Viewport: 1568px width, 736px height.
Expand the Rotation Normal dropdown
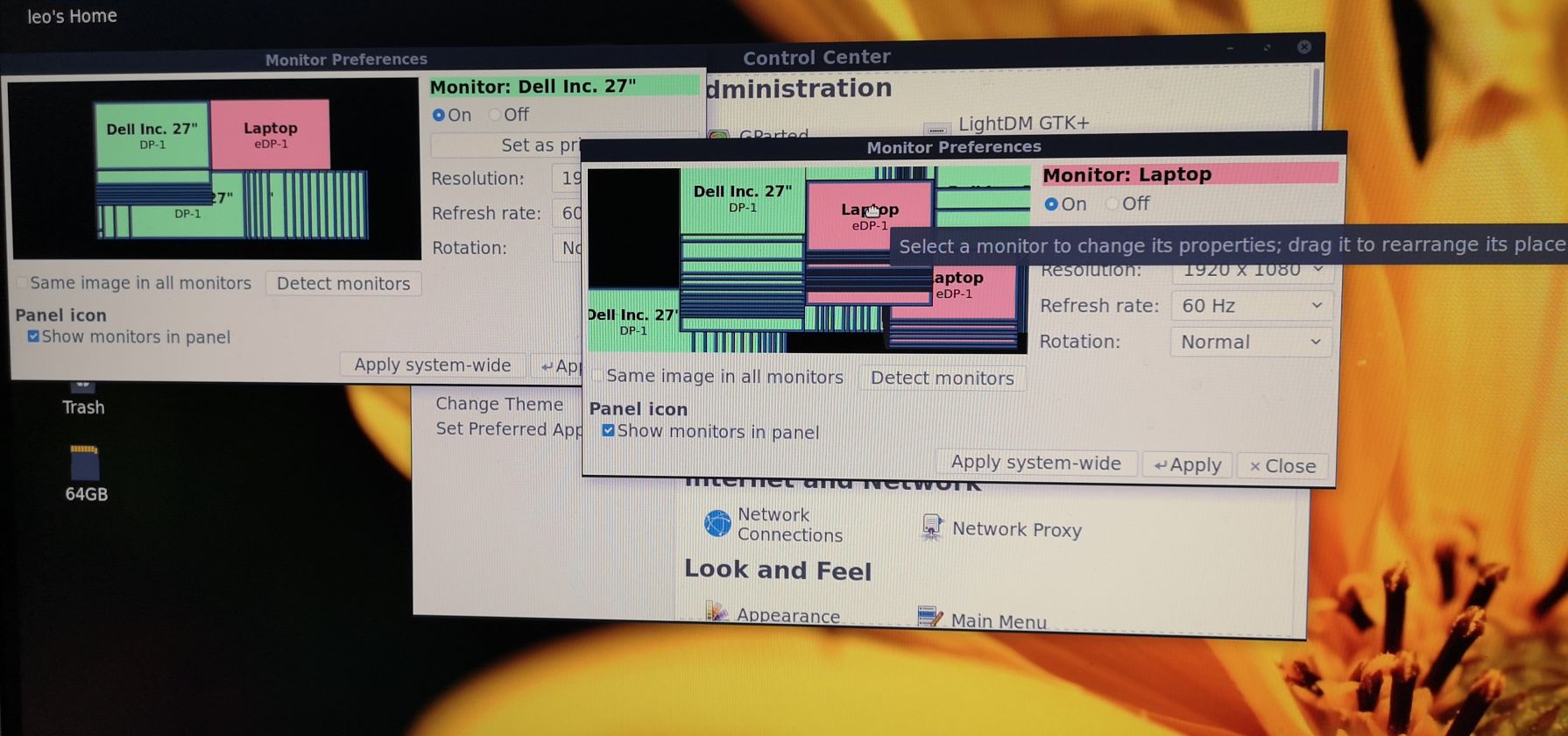click(x=1250, y=342)
